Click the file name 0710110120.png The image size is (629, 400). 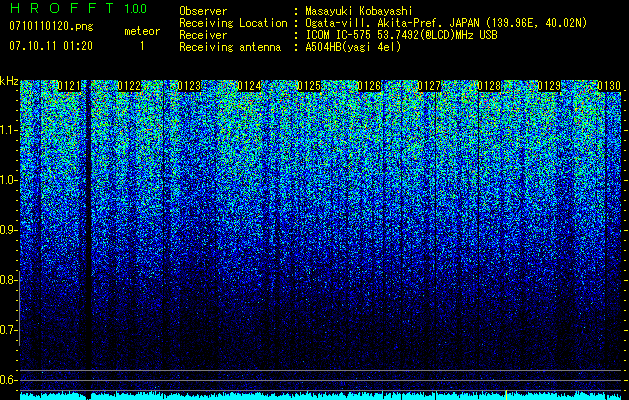click(51, 26)
